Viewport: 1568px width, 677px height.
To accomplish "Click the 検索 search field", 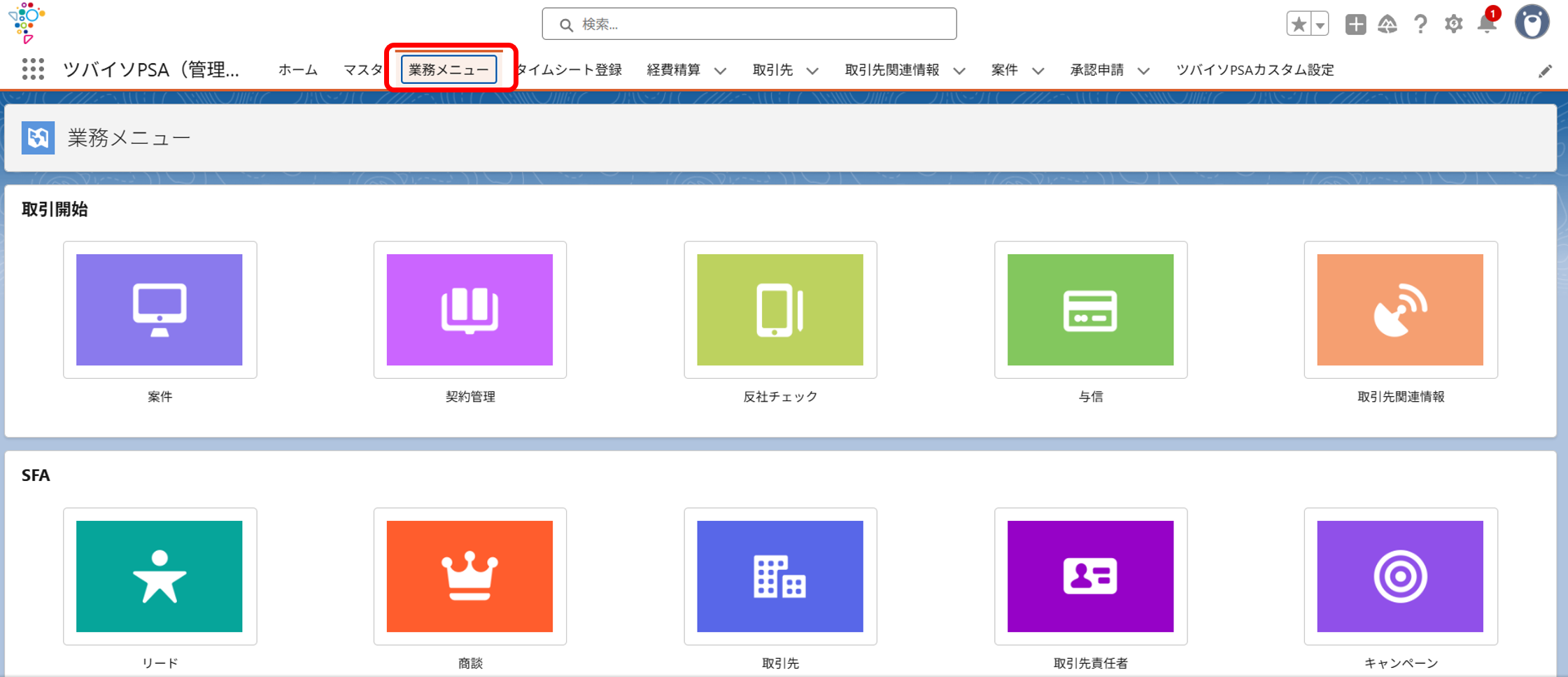I will (x=749, y=25).
